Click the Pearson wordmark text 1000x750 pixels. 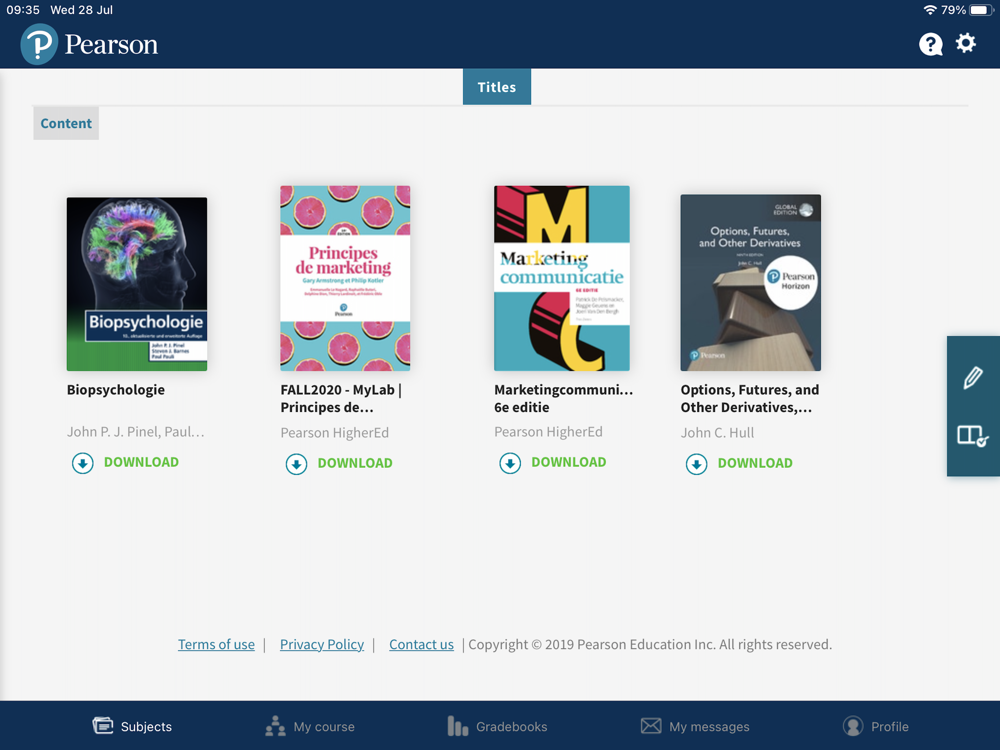(111, 45)
